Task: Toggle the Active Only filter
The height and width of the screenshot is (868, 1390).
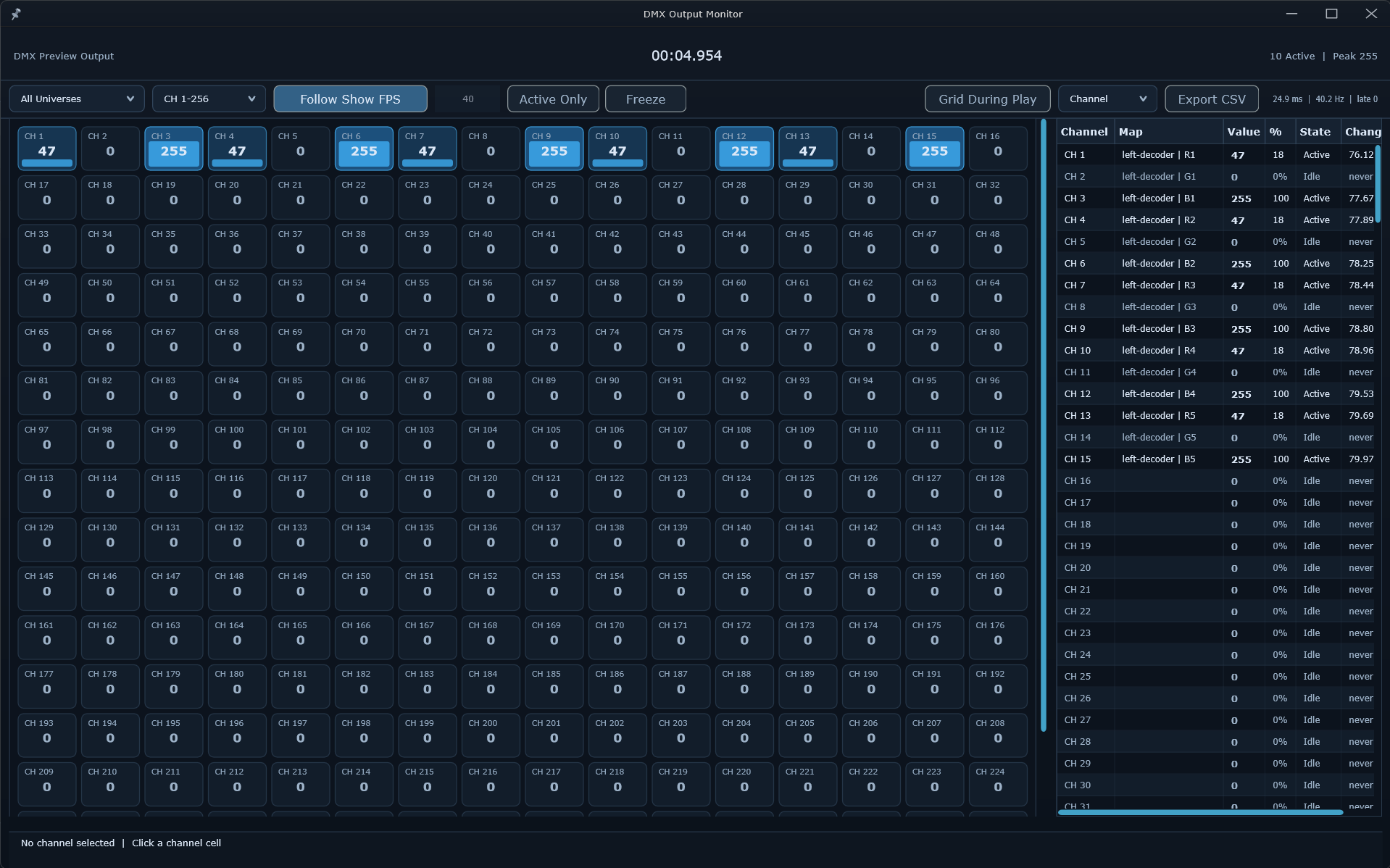Action: (553, 99)
